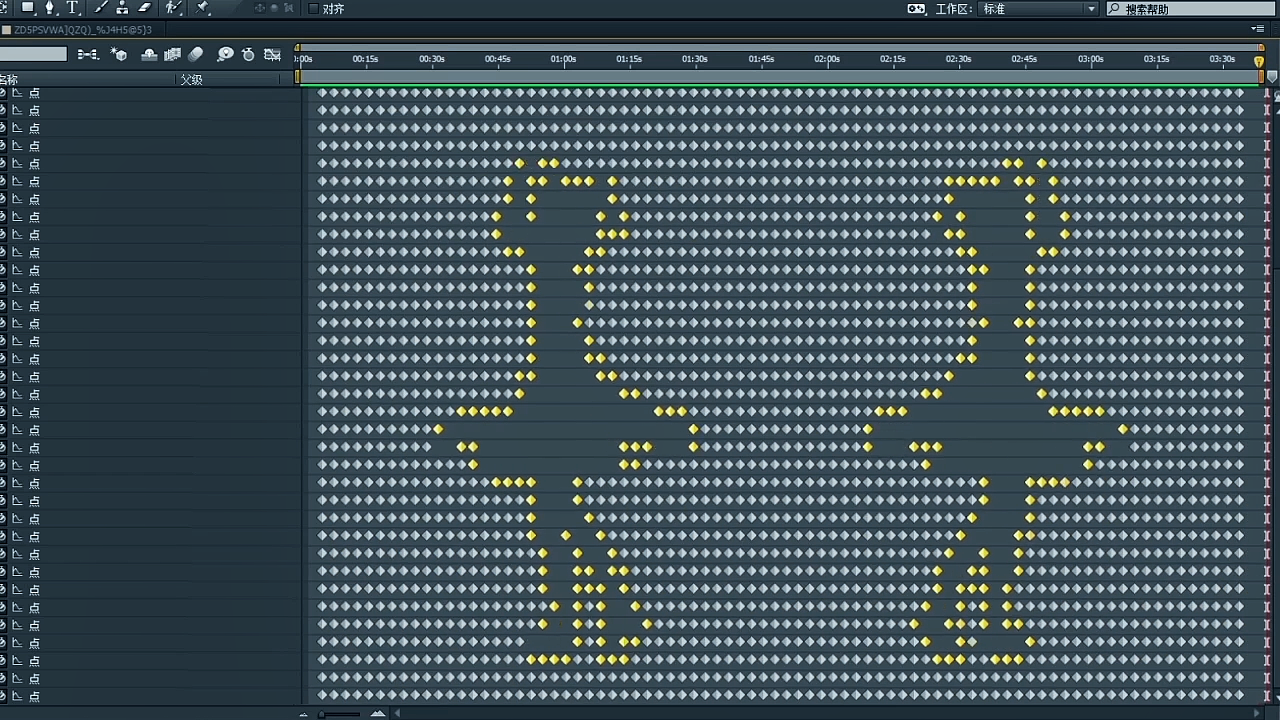
Task: Click the composition tab color label
Action: [6, 30]
